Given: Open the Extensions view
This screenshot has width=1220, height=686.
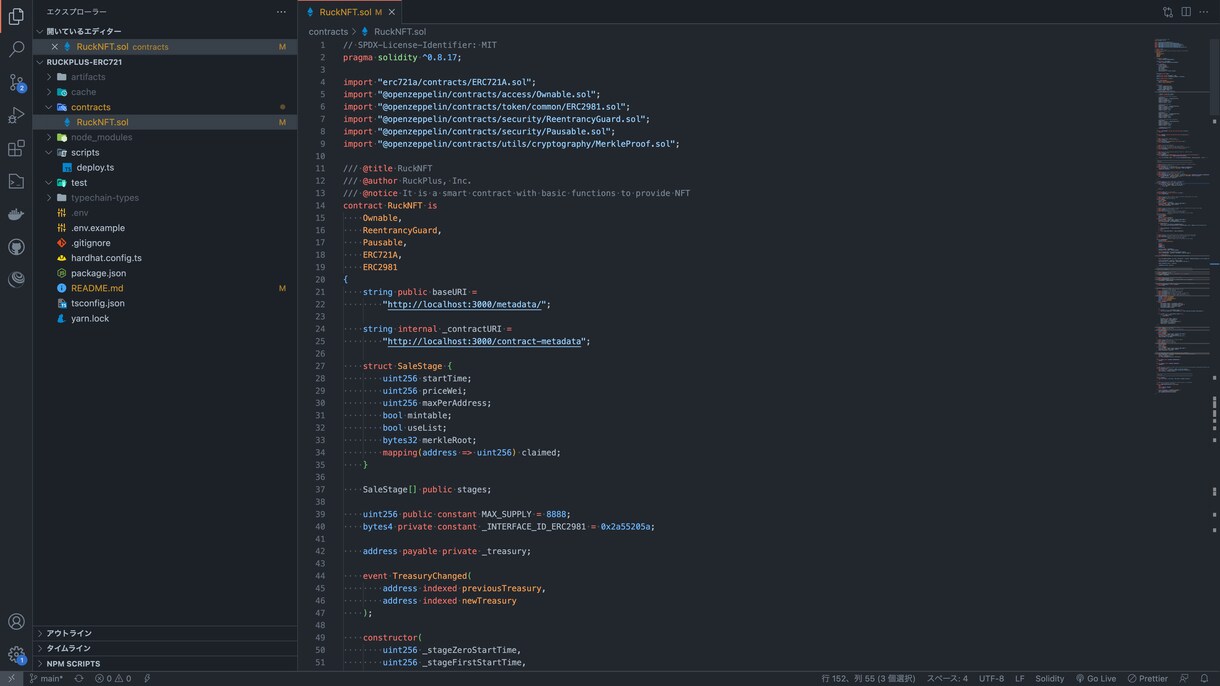Looking at the screenshot, I should pos(16,148).
